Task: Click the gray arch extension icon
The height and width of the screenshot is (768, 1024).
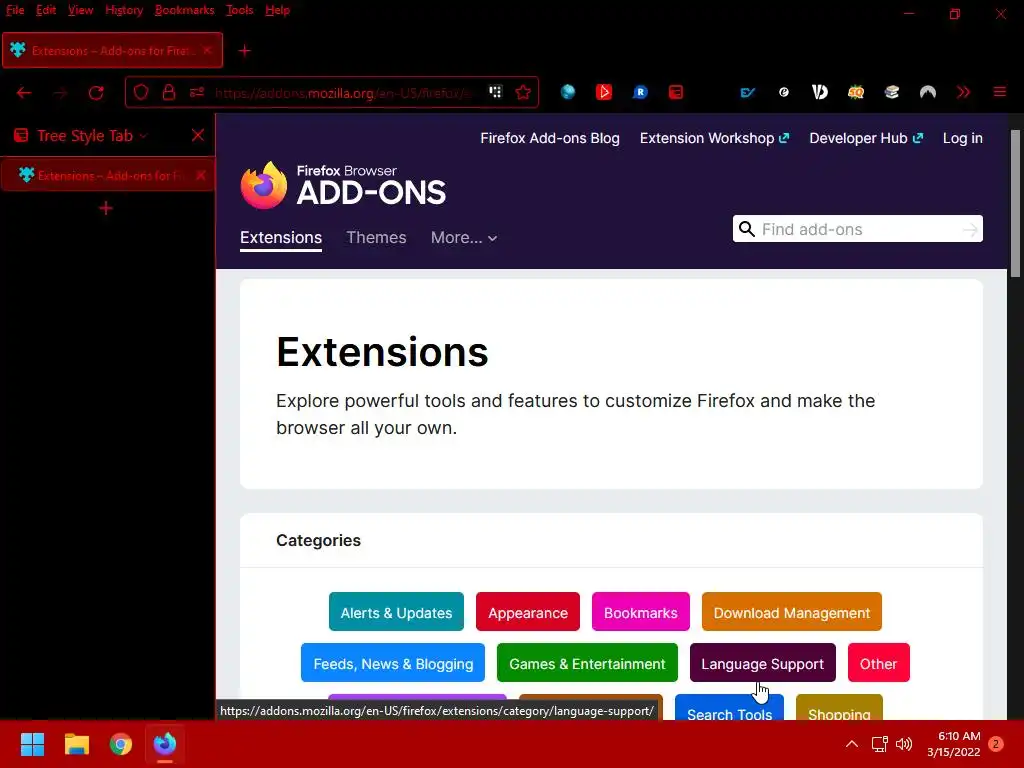Action: tap(927, 92)
